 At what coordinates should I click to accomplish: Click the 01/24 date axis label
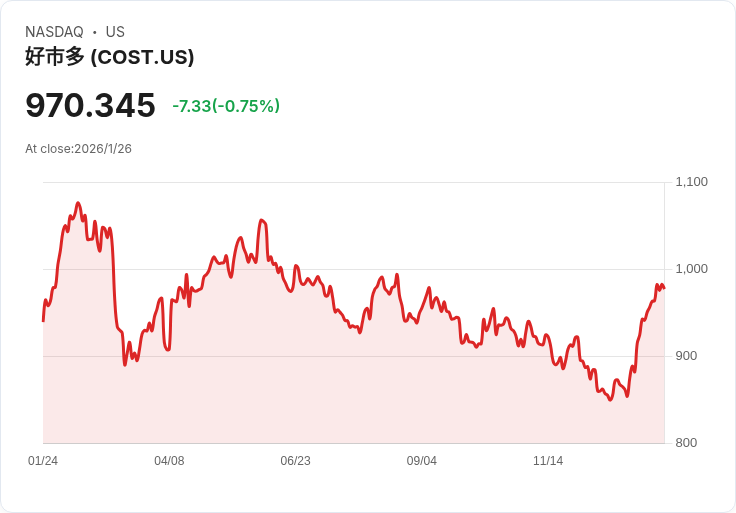43,461
